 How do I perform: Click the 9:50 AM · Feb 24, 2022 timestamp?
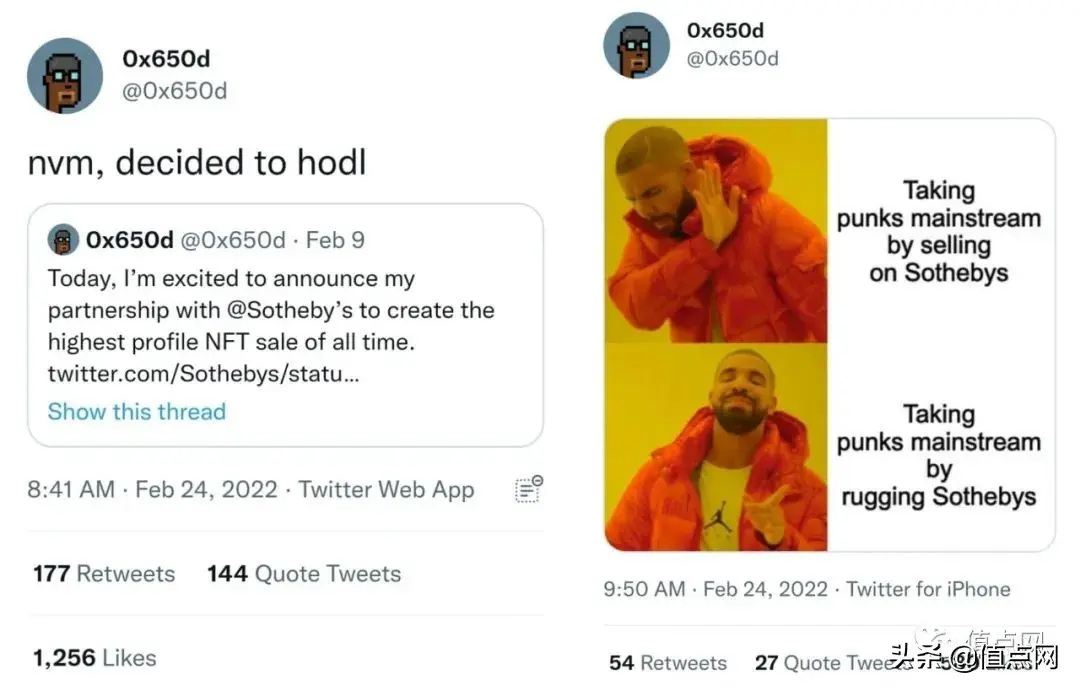715,589
